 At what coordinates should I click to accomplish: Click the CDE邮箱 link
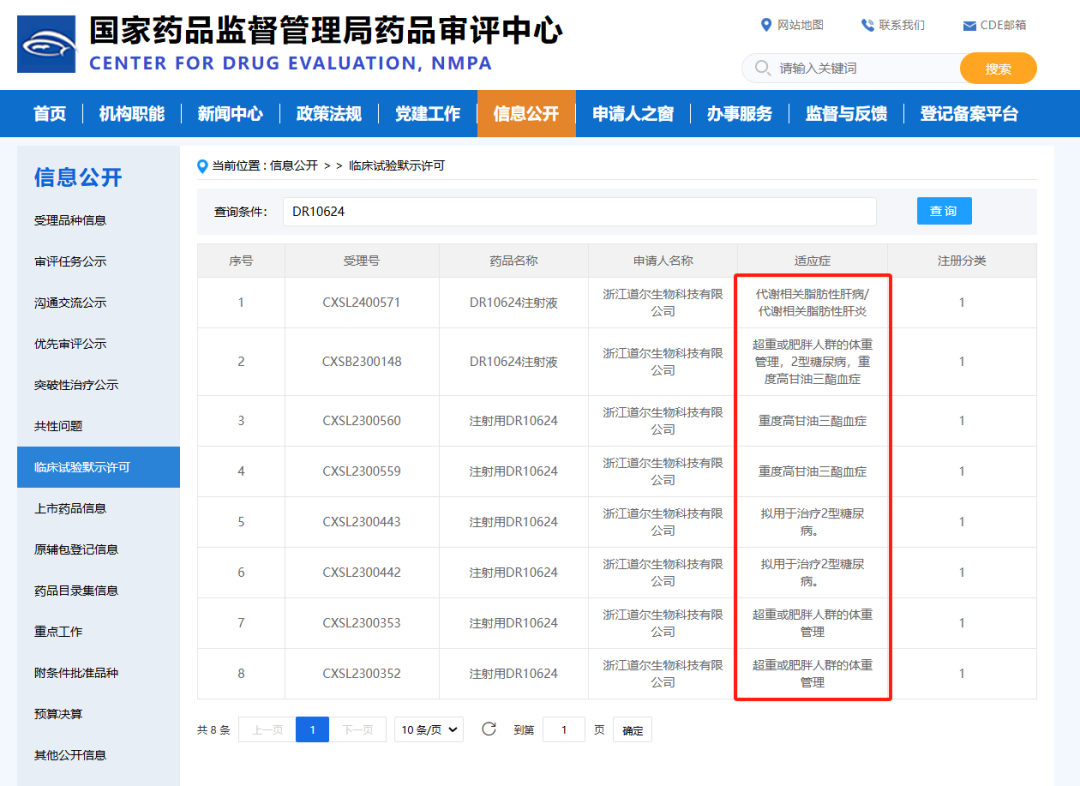point(1003,25)
